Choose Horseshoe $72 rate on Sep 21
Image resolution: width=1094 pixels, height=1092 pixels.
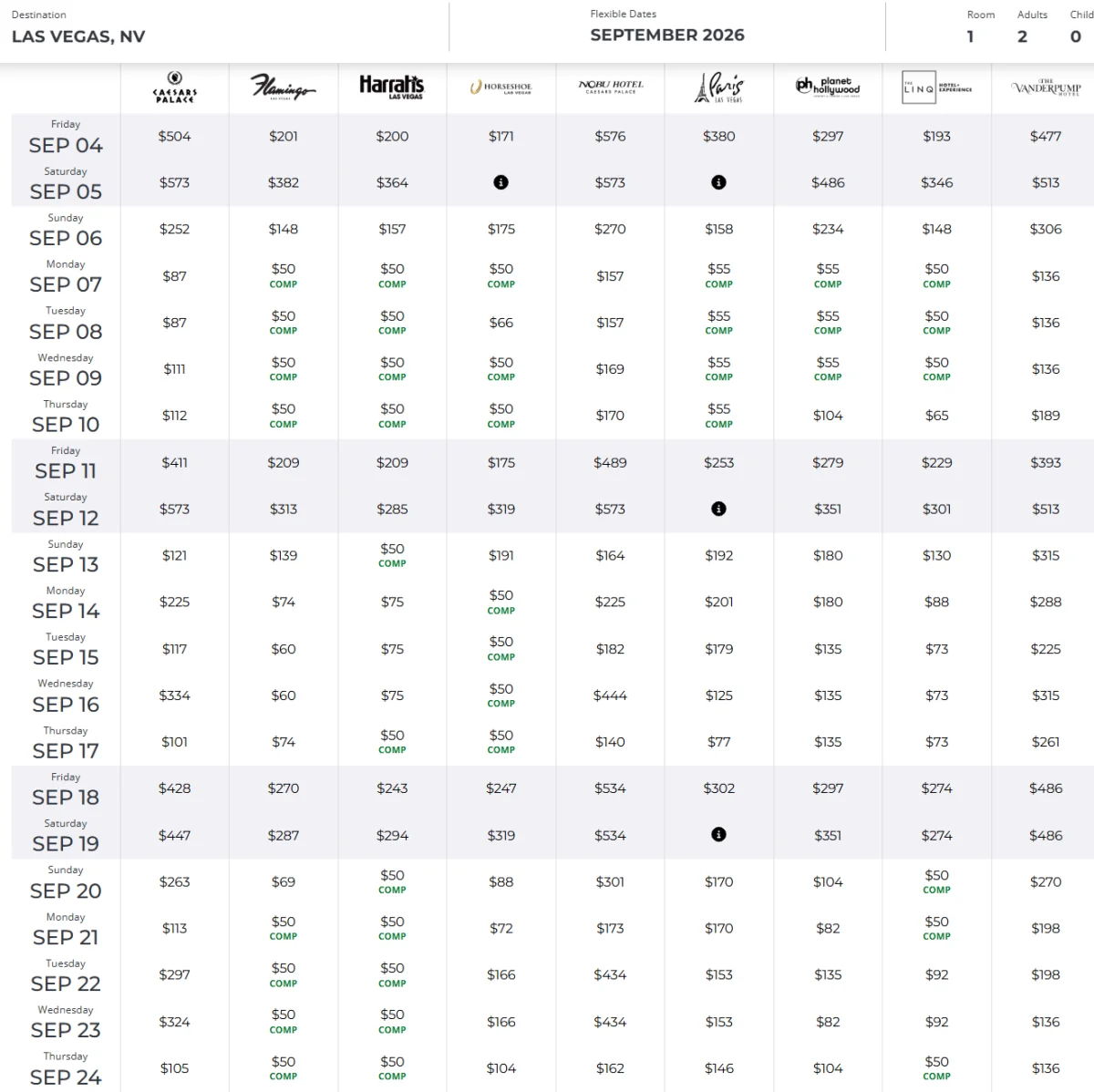pos(501,928)
